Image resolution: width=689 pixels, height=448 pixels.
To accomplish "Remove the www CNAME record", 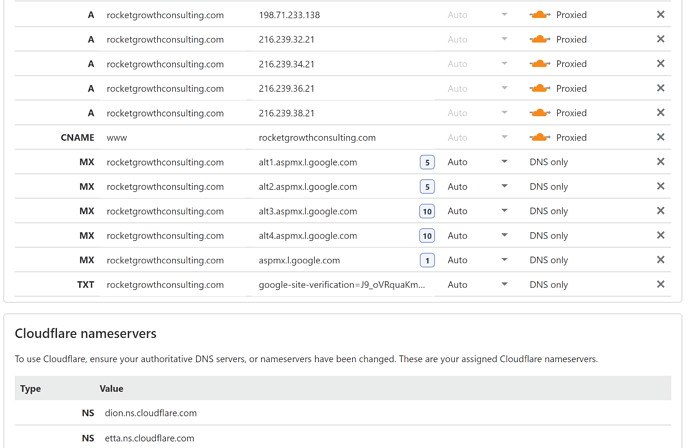I will coord(660,137).
